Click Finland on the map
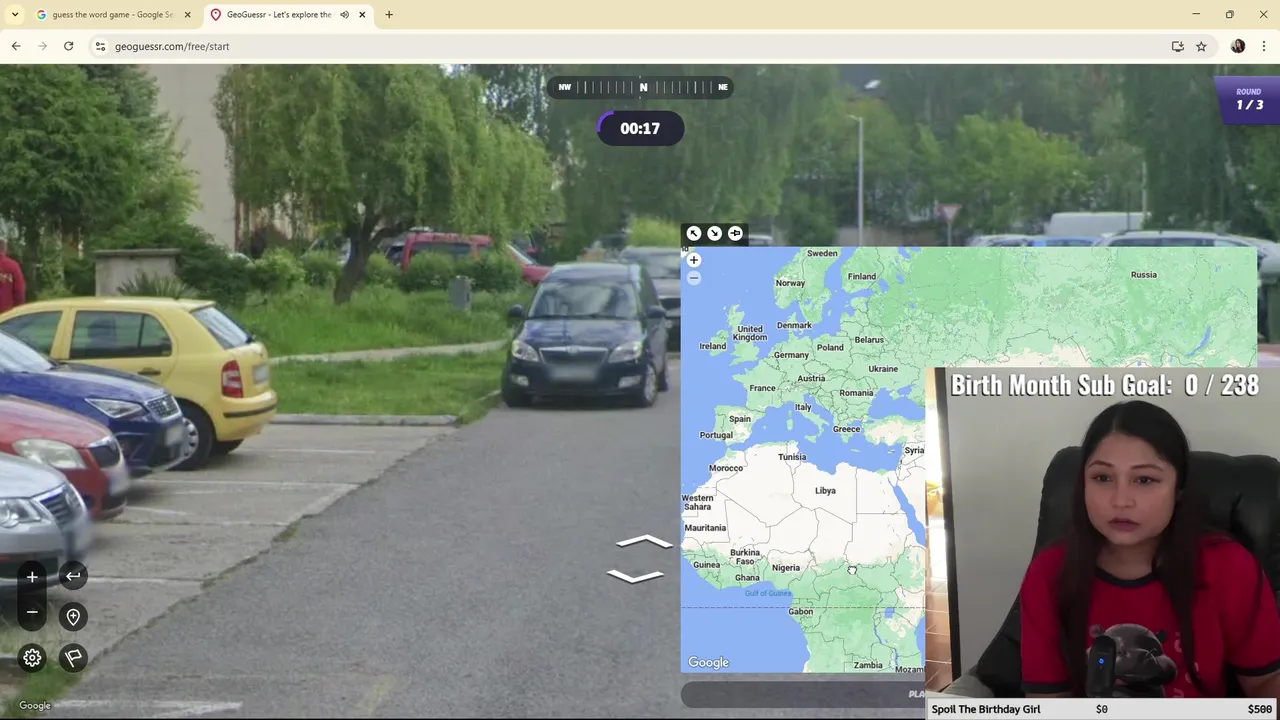1280x720 pixels. [861, 276]
